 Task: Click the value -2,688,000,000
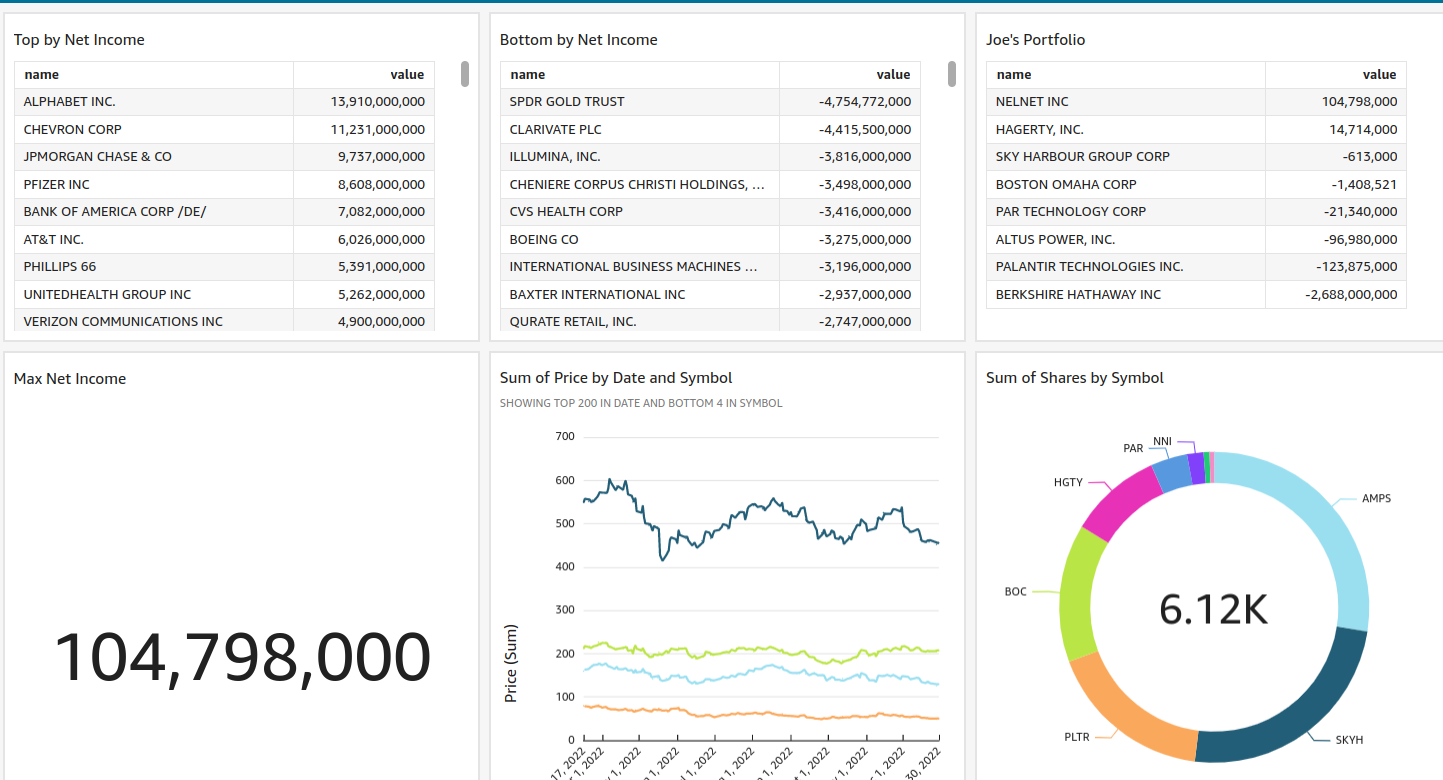(1351, 295)
